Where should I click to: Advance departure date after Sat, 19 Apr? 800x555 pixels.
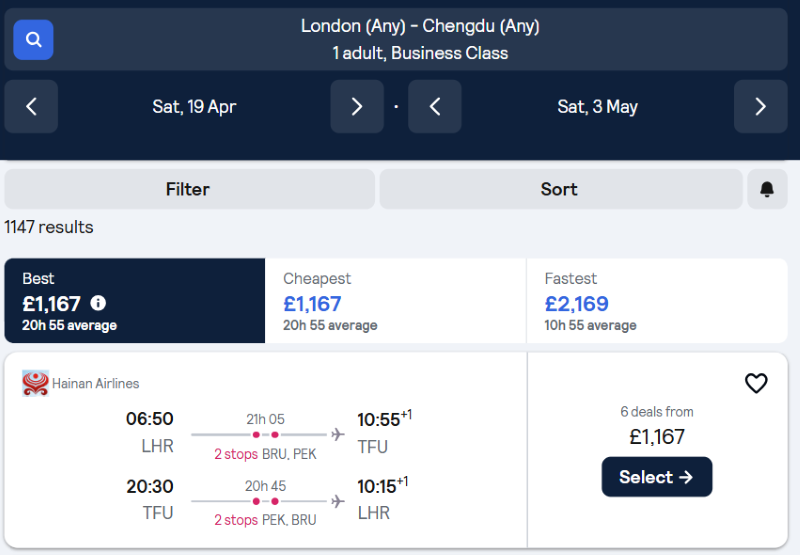tap(357, 107)
